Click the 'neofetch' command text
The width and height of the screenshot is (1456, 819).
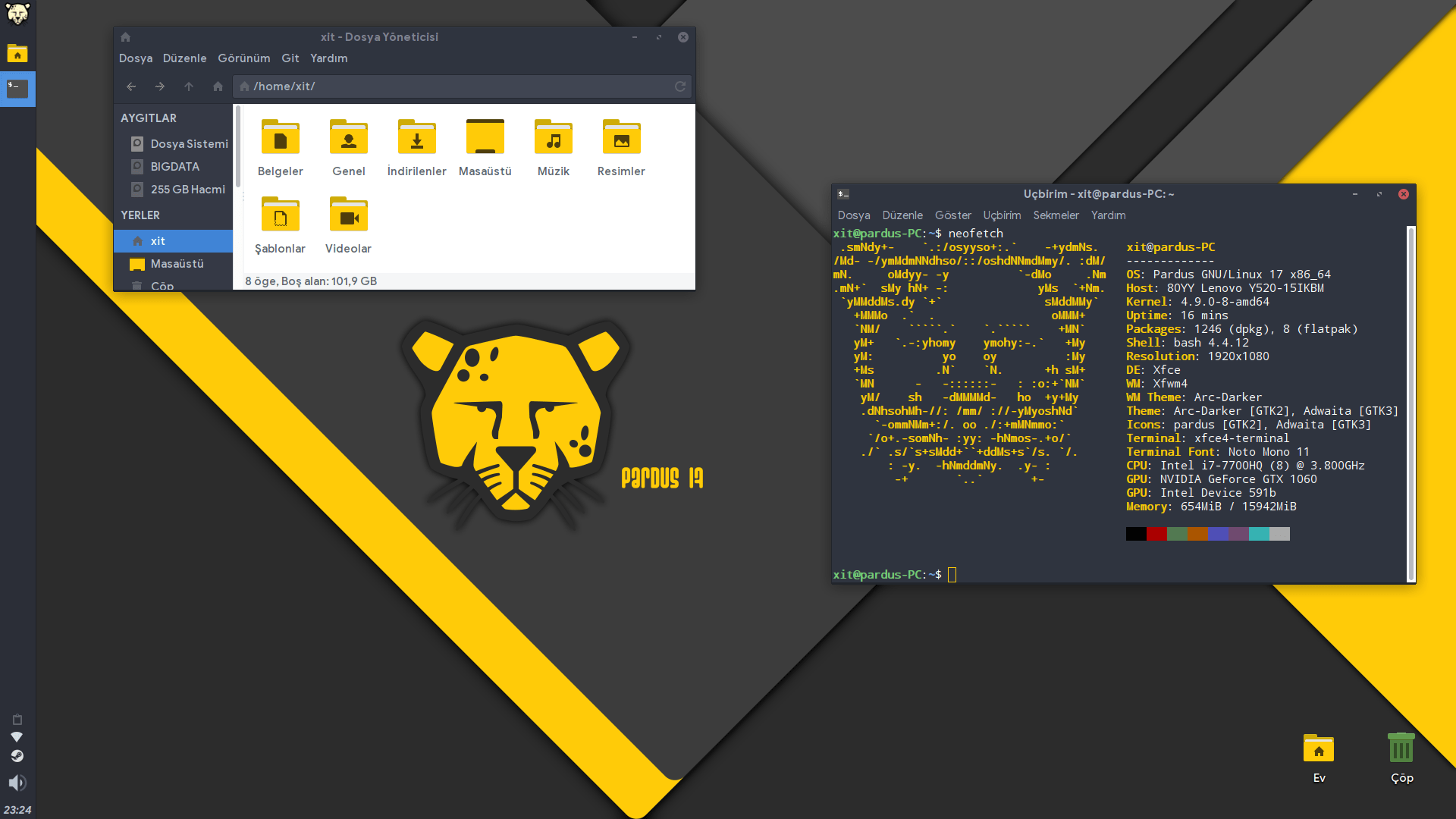(x=975, y=234)
